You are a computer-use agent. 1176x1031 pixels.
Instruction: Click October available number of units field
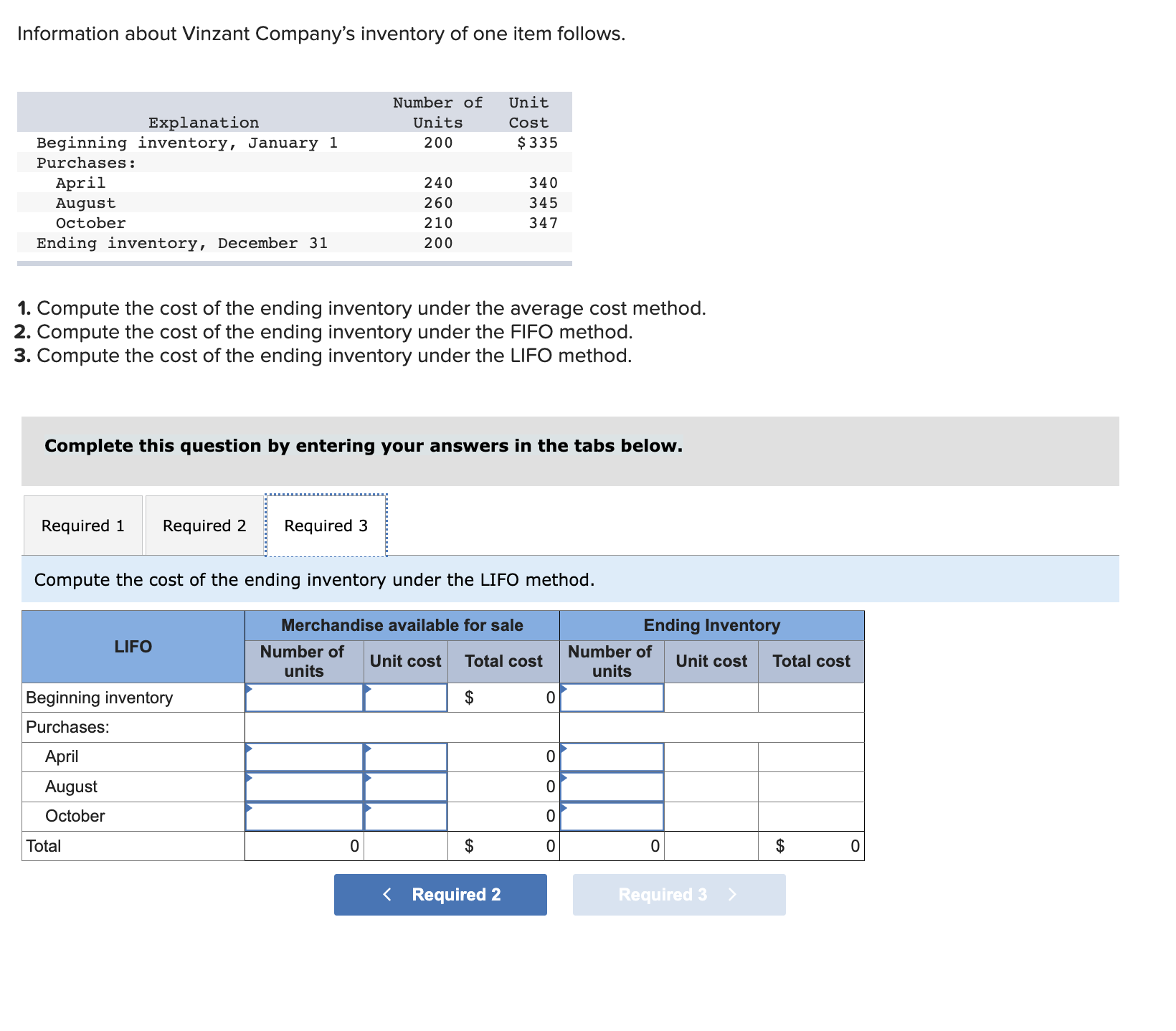[304, 817]
